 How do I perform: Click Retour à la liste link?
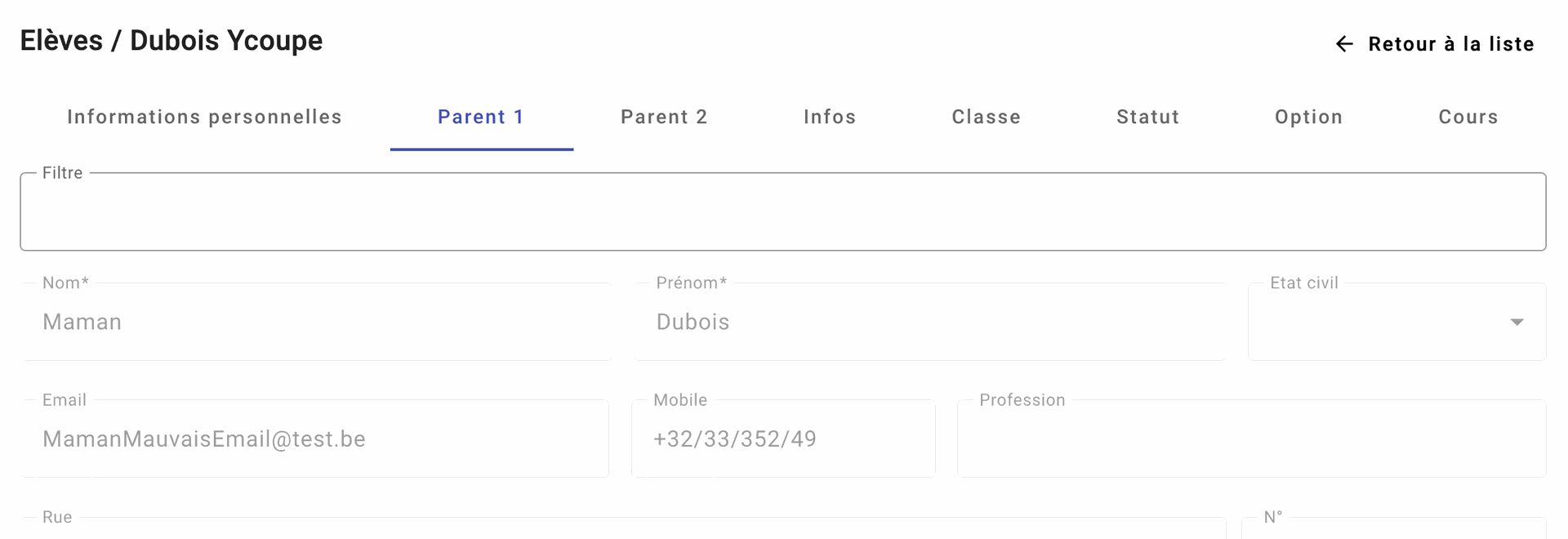pos(1450,44)
